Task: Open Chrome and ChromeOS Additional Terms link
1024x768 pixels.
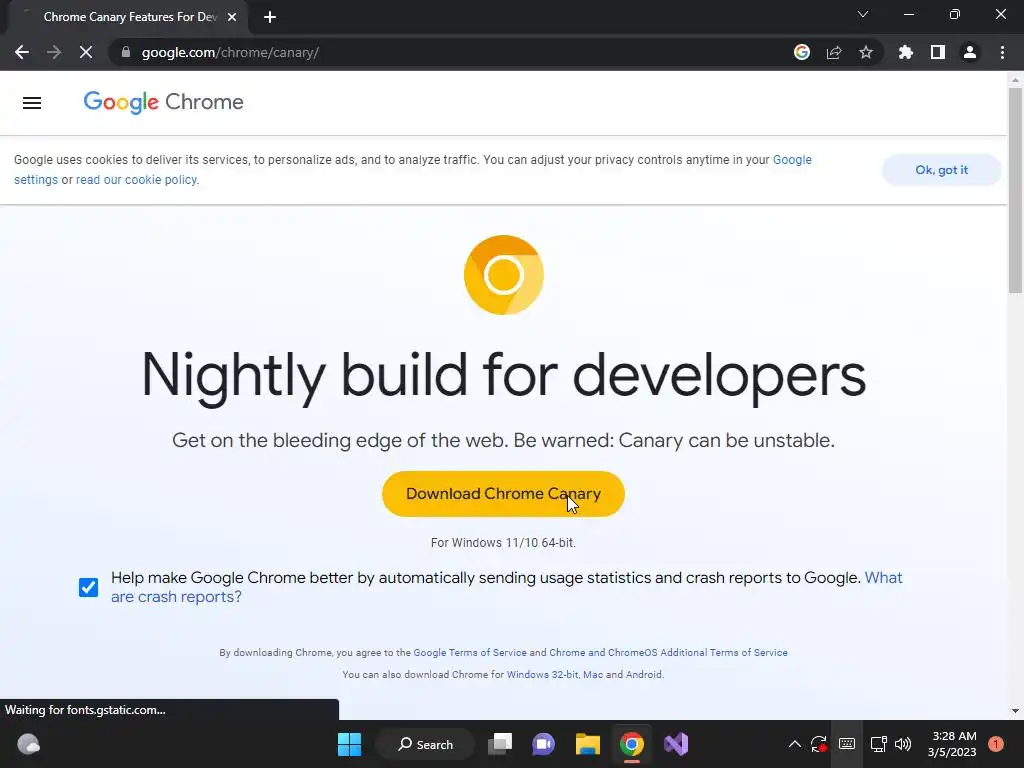Action: click(x=668, y=652)
